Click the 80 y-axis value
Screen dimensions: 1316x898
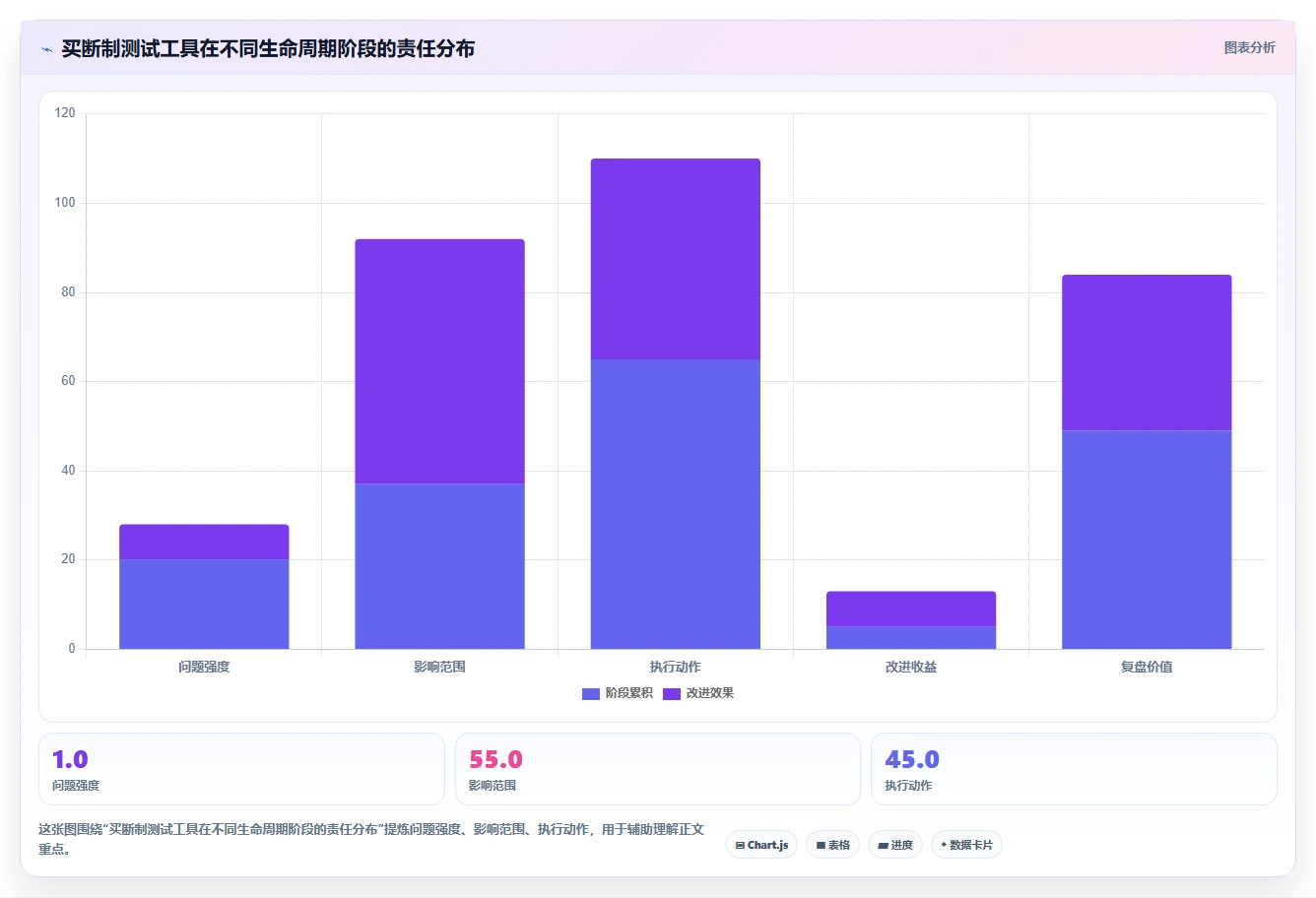68,292
